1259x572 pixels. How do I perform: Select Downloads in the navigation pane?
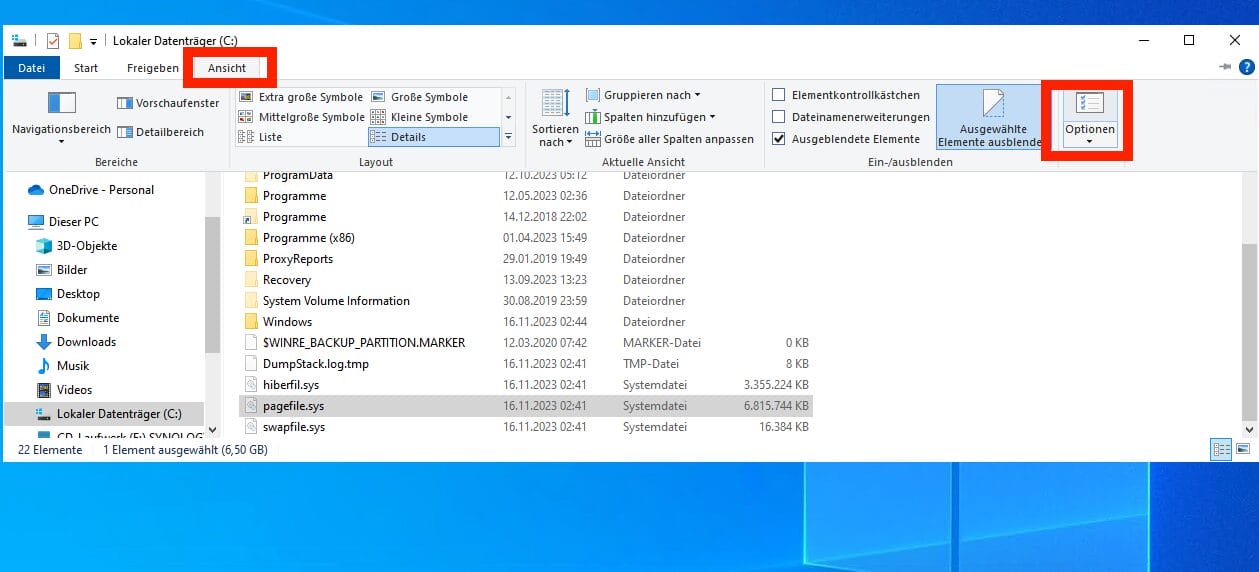click(86, 342)
